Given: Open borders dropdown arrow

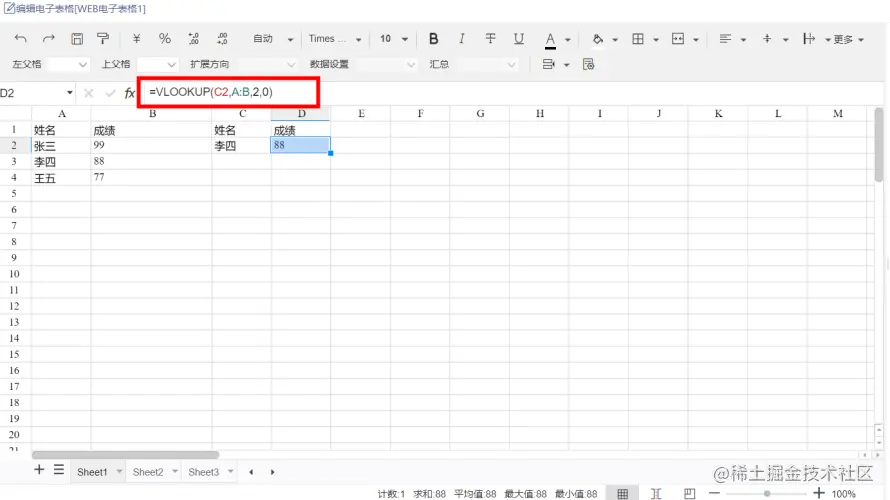Looking at the screenshot, I should [656, 40].
